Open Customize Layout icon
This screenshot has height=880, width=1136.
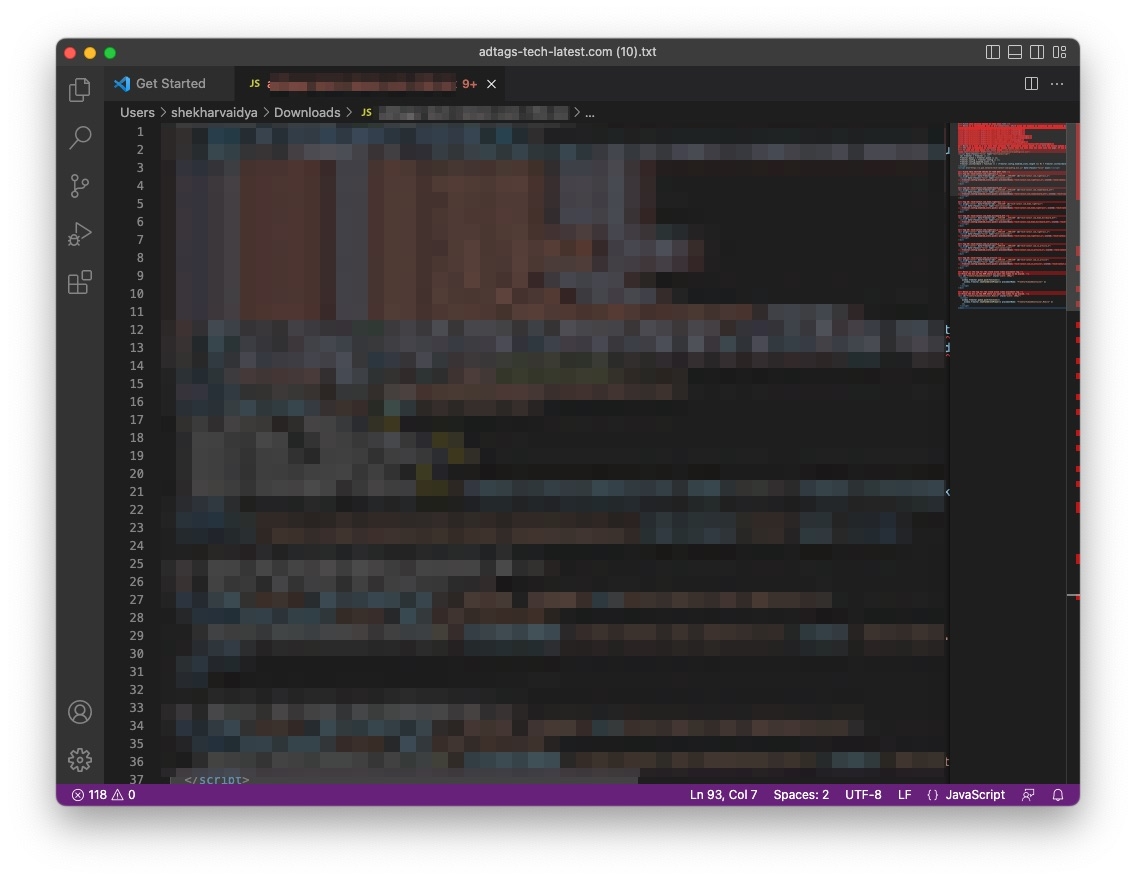1059,52
